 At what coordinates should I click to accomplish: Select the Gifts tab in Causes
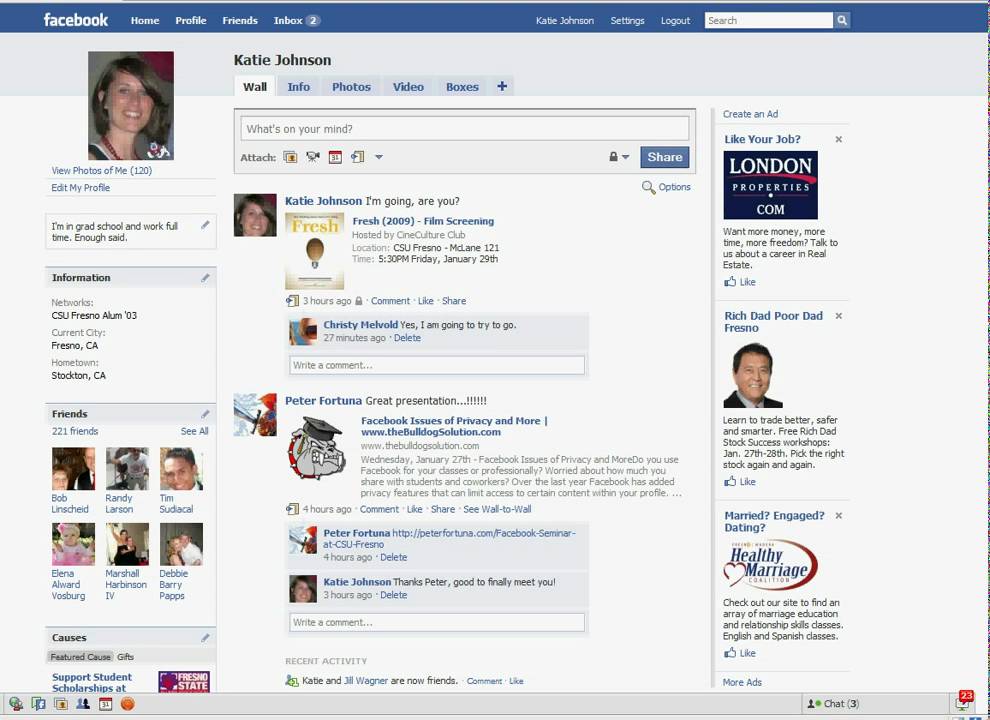[125, 657]
